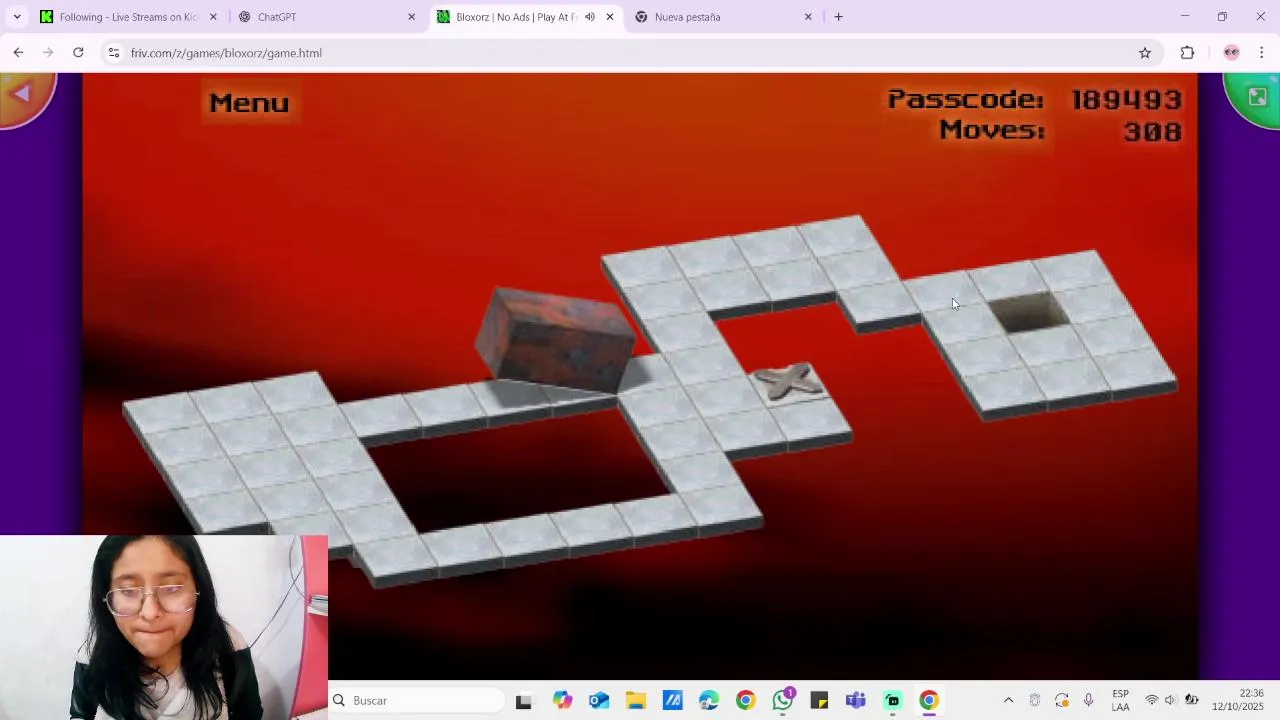Click the webcam overlay video
The height and width of the screenshot is (720, 1280).
pyautogui.click(x=164, y=628)
